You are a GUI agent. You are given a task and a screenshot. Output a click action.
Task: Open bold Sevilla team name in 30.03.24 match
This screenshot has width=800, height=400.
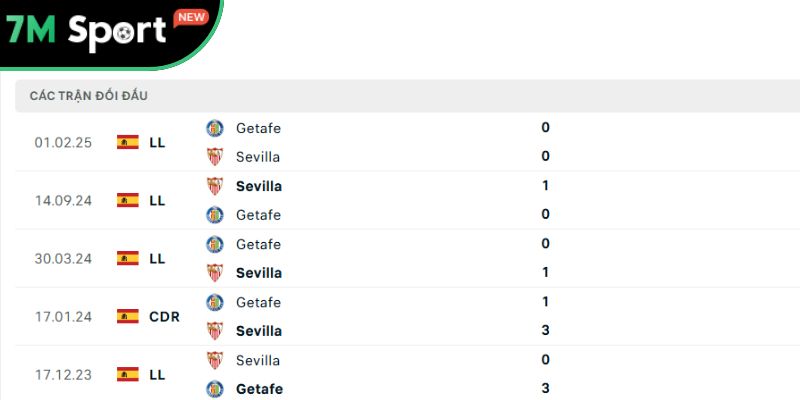click(x=259, y=273)
